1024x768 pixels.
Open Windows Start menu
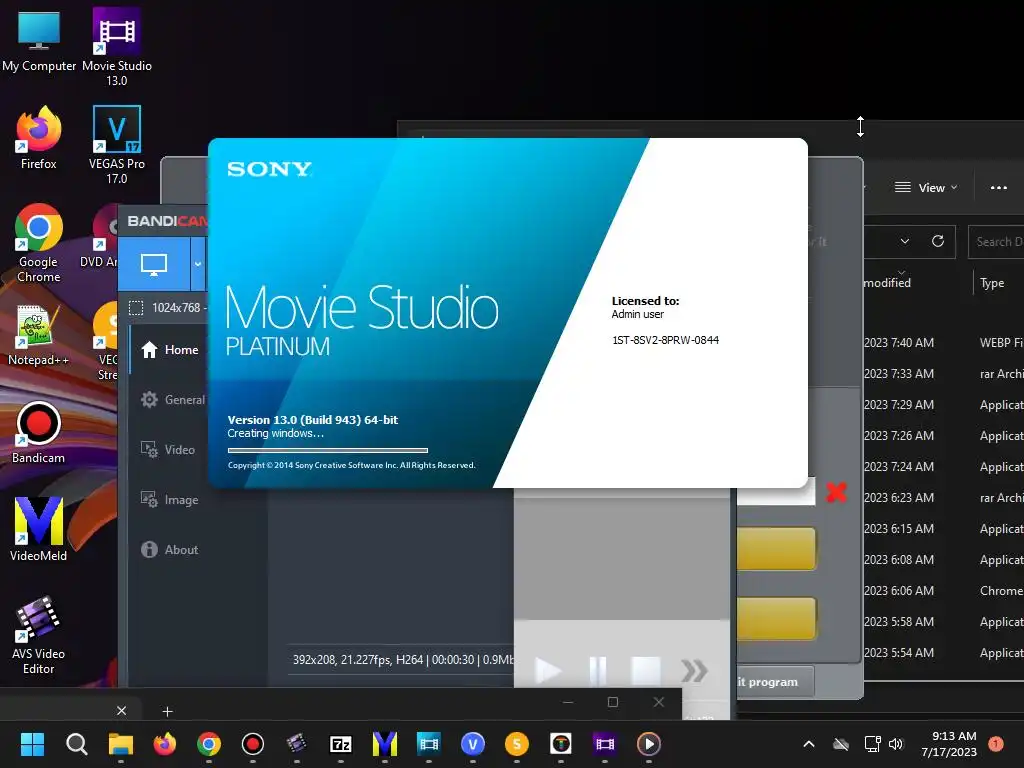[32, 744]
